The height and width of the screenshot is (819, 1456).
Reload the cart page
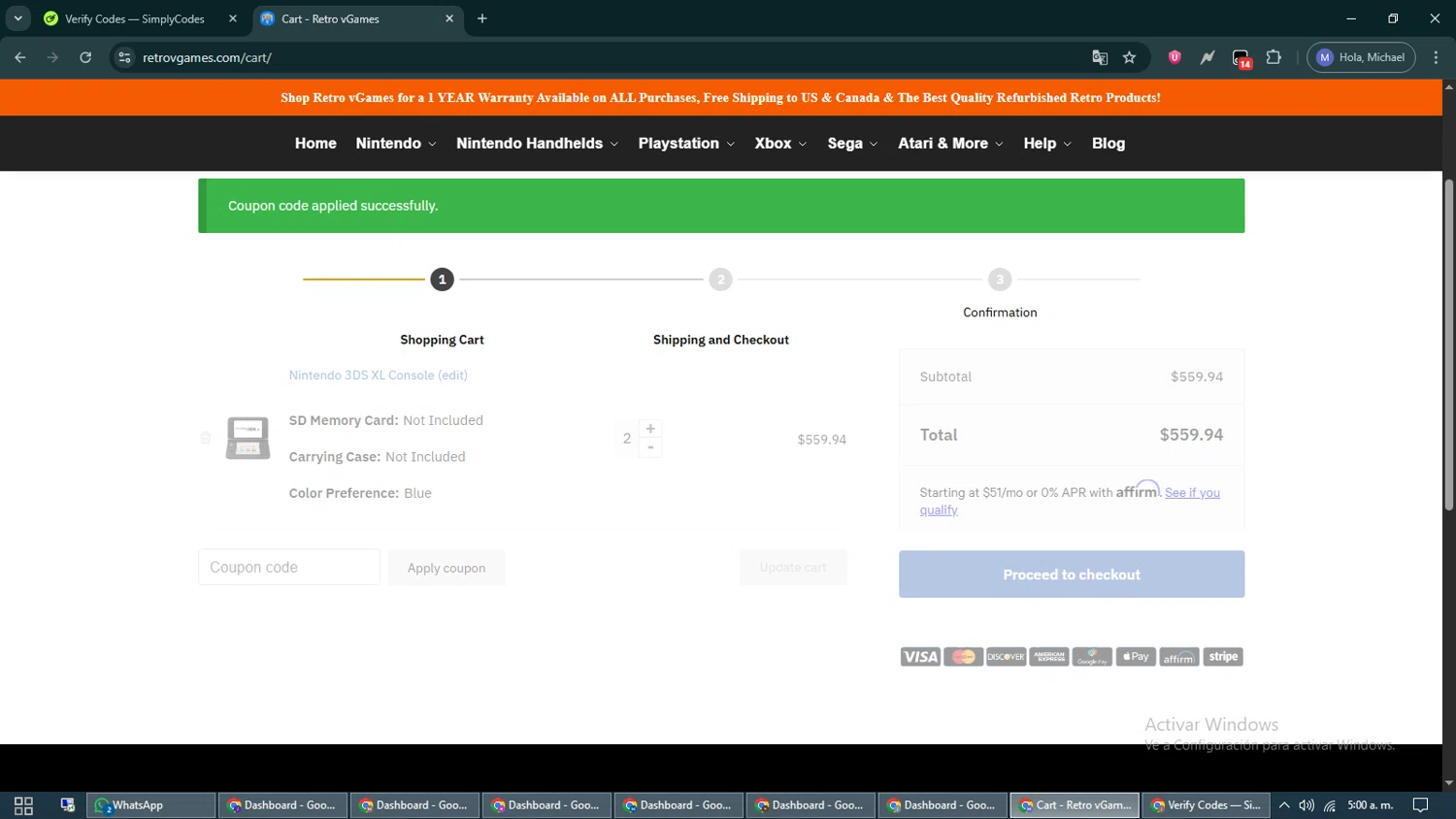(85, 57)
